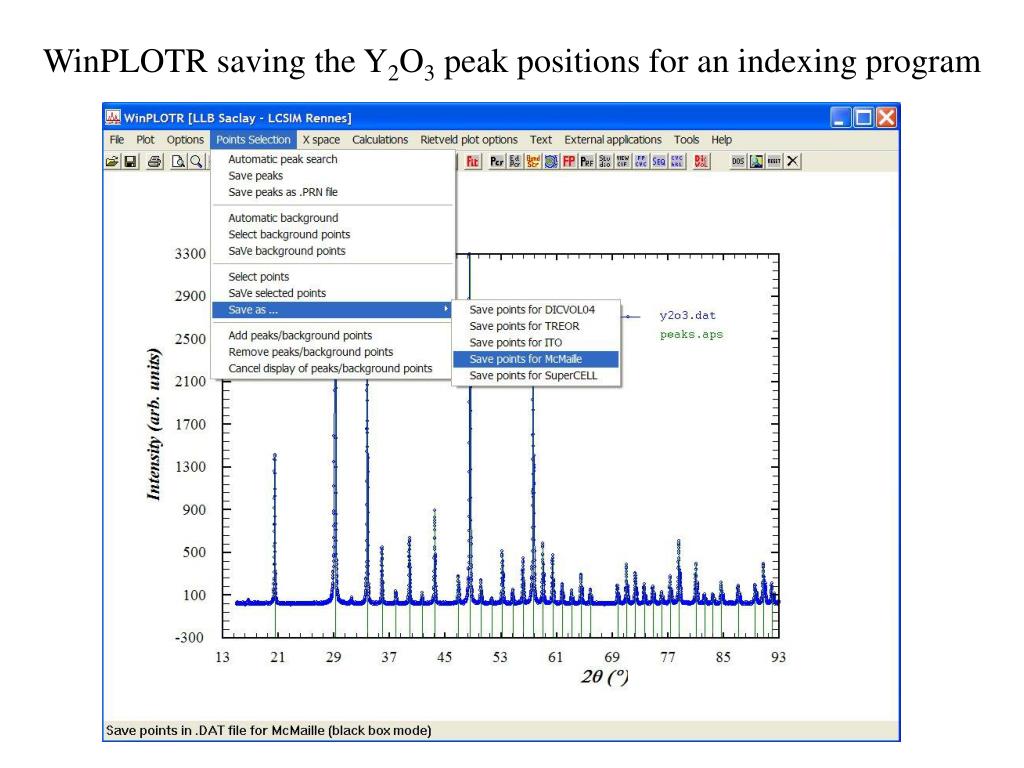Open the Text menu

click(541, 140)
